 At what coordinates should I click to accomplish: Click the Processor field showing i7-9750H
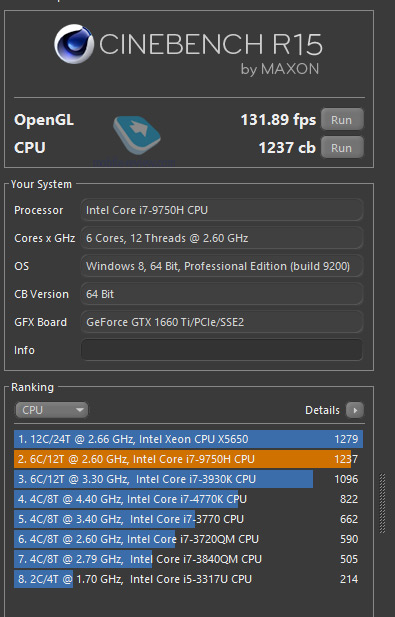[x=222, y=210]
